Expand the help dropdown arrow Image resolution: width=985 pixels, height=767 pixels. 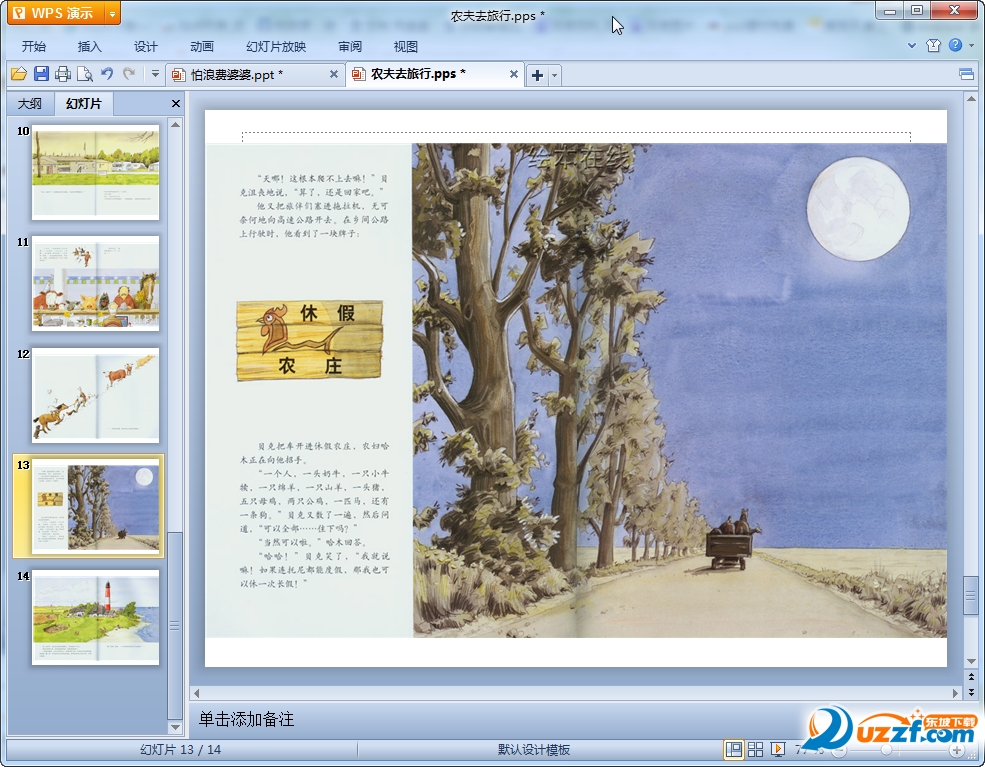tap(971, 45)
